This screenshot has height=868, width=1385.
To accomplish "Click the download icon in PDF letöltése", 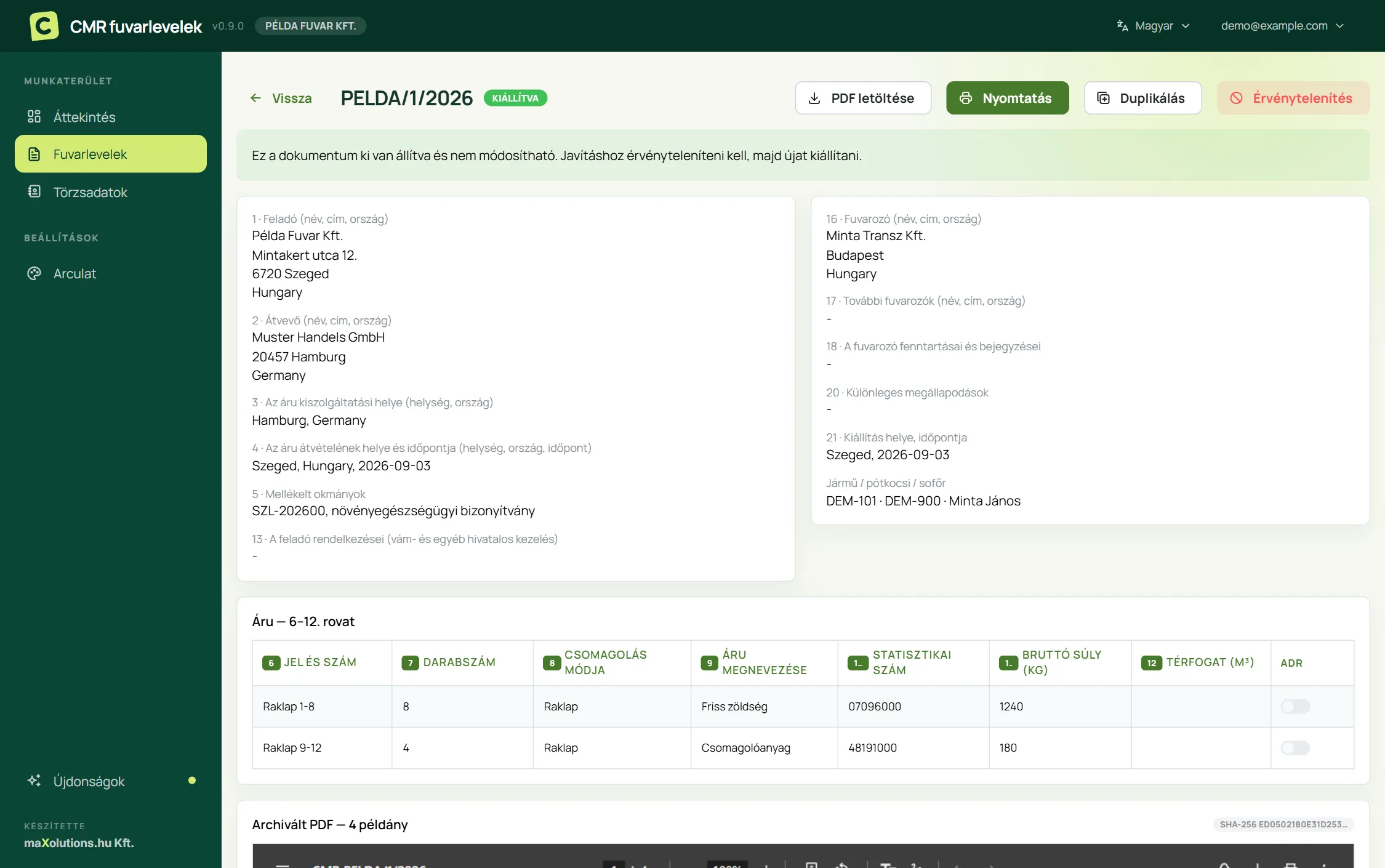I will (814, 98).
